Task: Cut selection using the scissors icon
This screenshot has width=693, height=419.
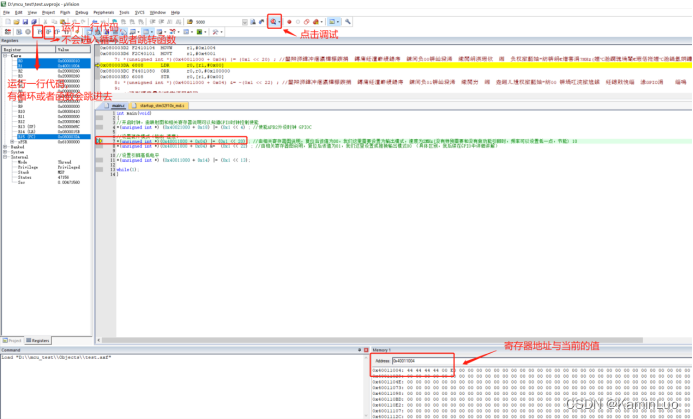Action: point(46,22)
